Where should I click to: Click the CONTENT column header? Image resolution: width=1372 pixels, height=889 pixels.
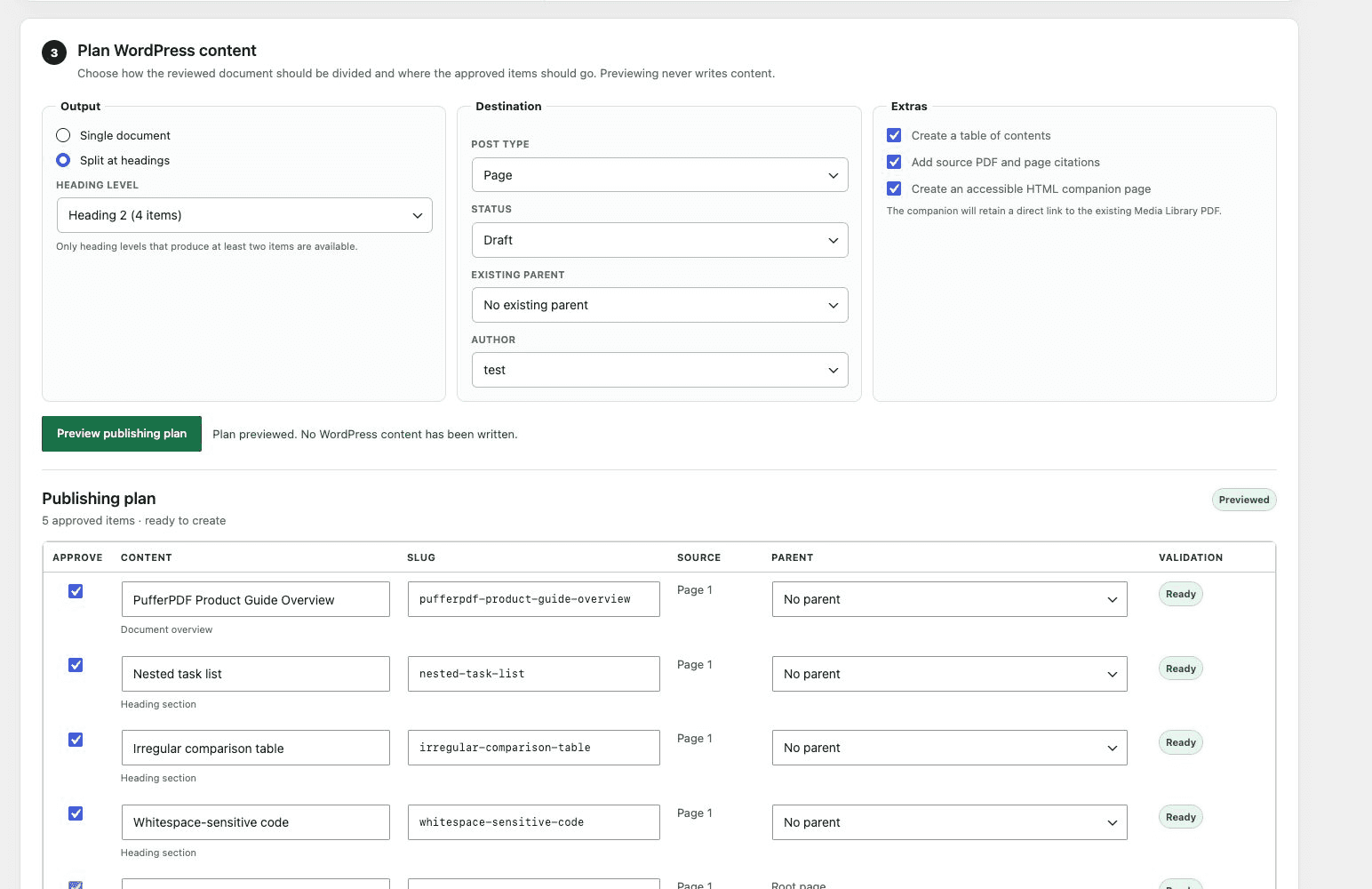[x=147, y=557]
